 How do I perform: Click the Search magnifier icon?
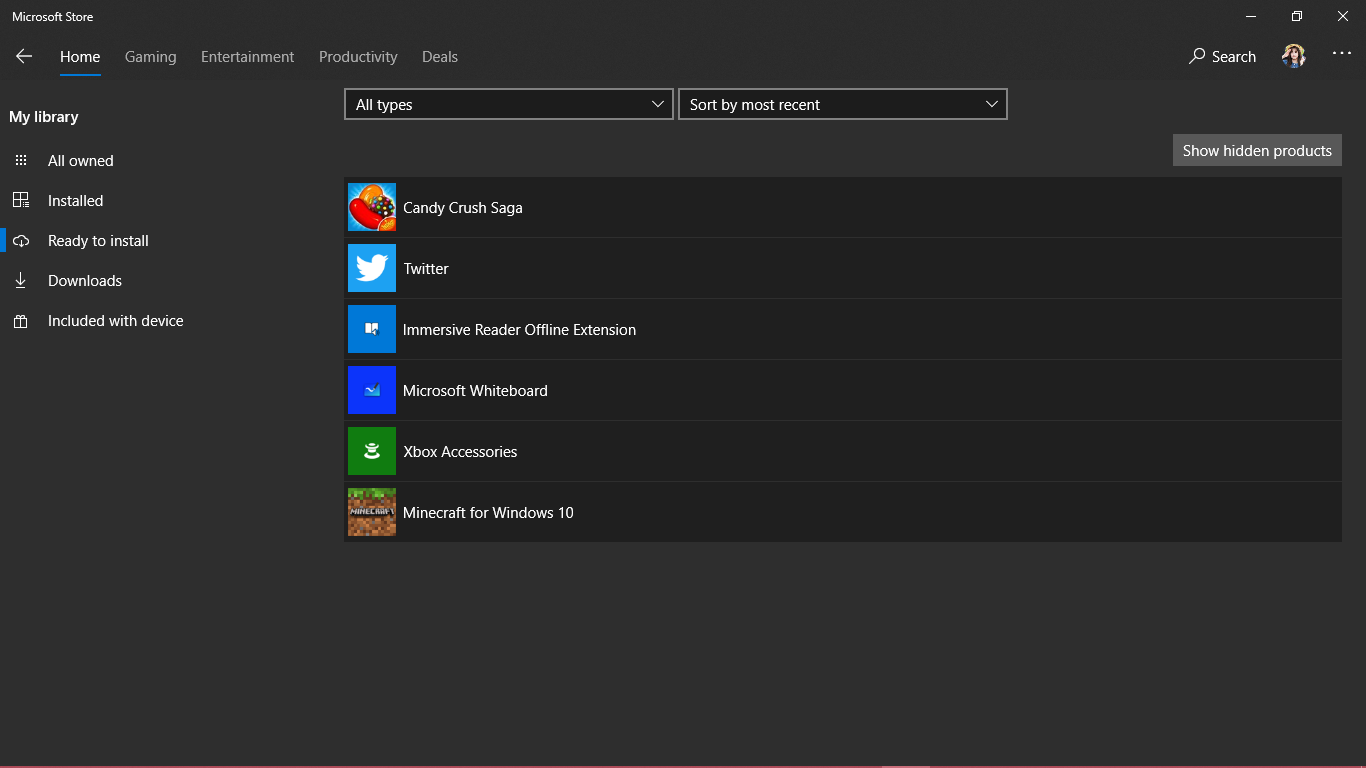tap(1197, 57)
